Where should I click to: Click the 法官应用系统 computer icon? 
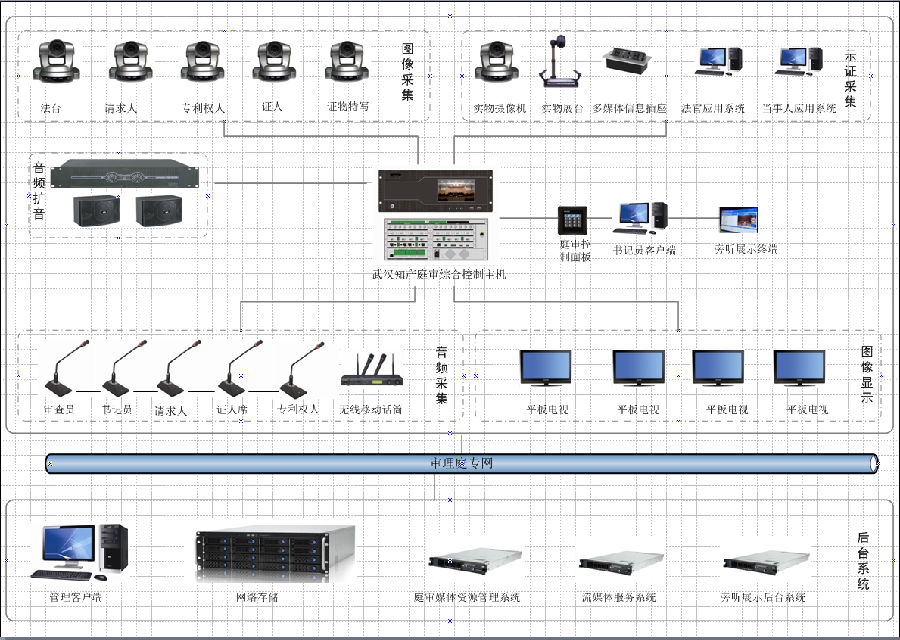point(719,62)
